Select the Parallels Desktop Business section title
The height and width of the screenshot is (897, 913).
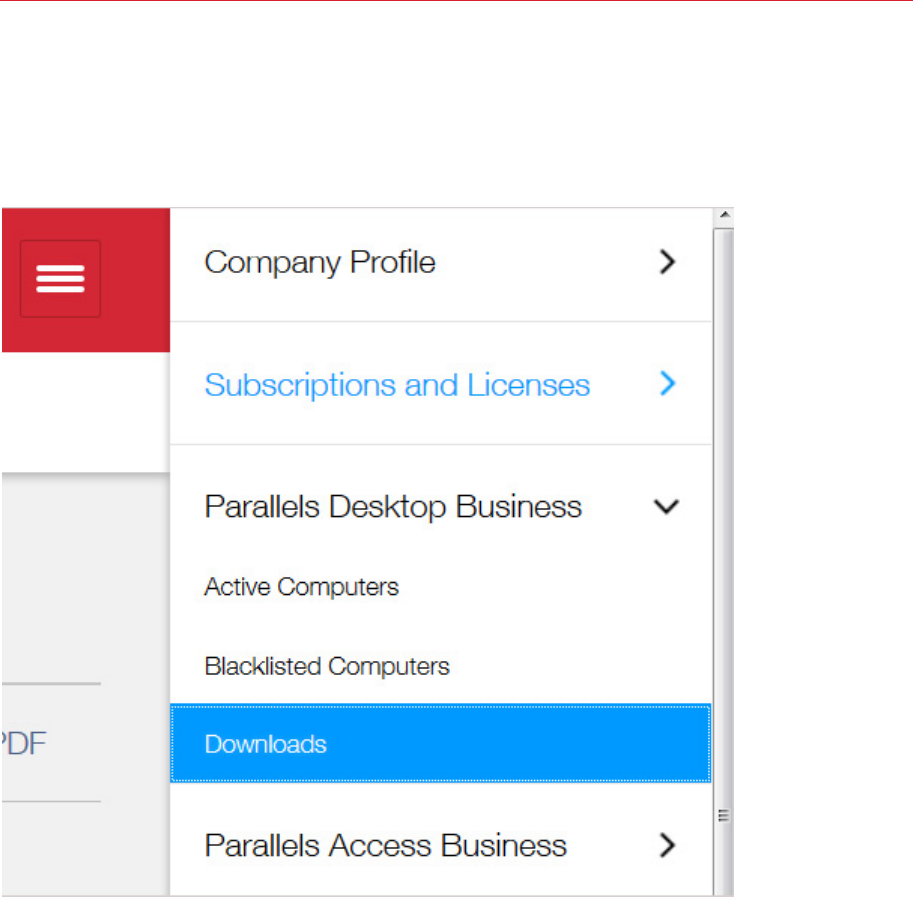point(393,507)
